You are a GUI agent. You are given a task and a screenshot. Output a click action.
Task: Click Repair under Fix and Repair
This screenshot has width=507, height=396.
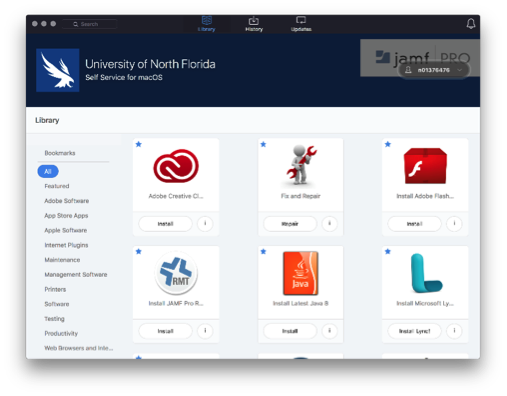(x=290, y=224)
